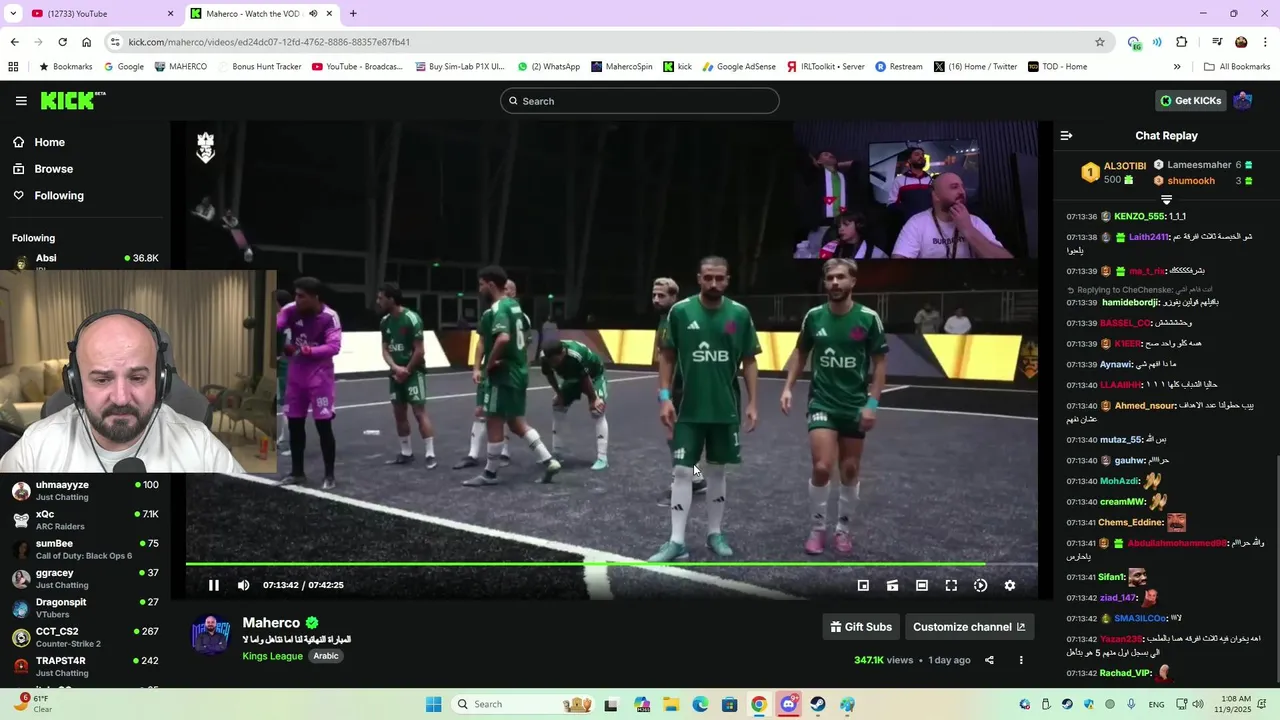Seek on the green video progress bar
Image resolution: width=1280 pixels, height=720 pixels.
[x=611, y=564]
